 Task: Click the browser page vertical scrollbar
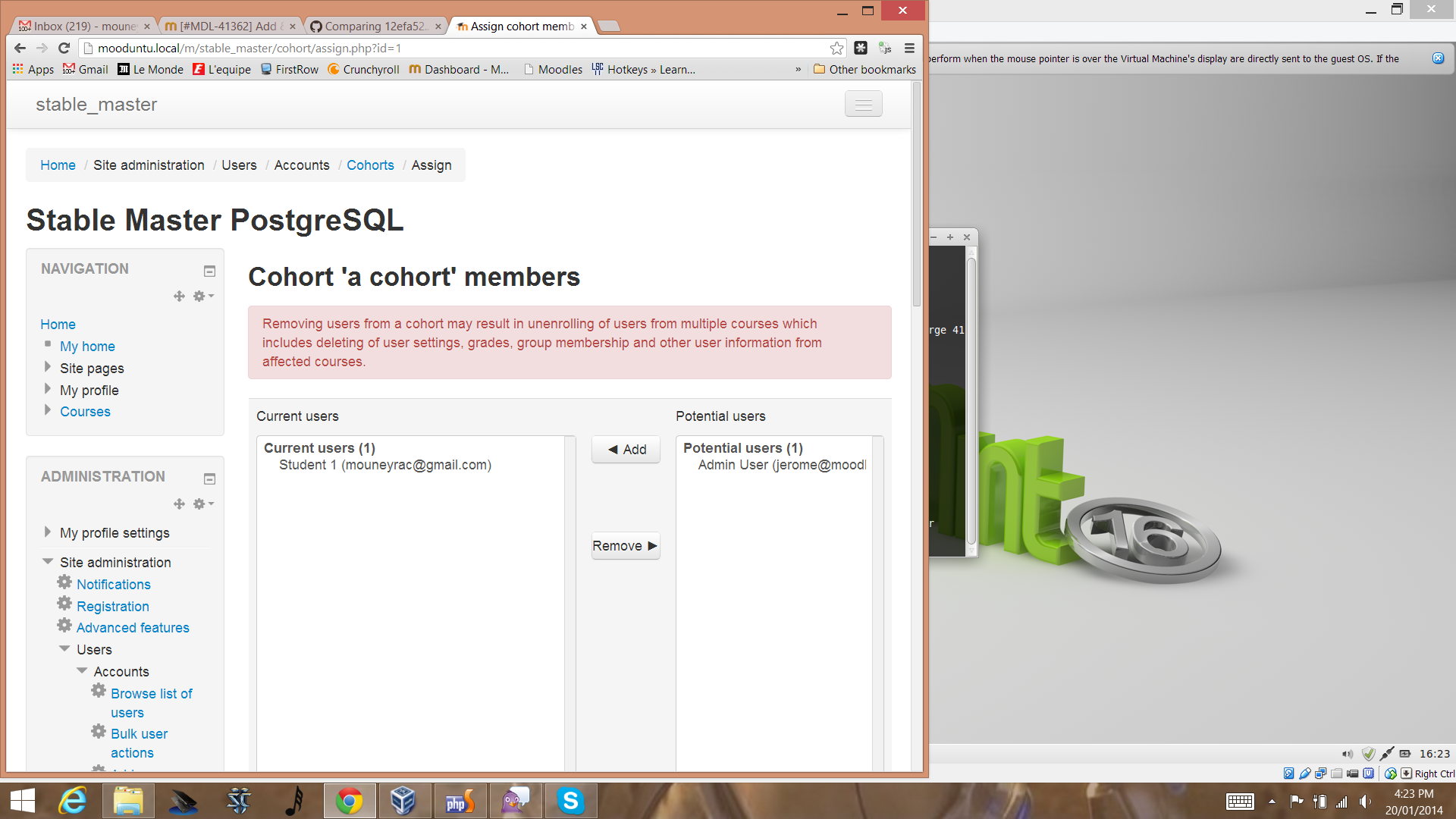pos(916,194)
